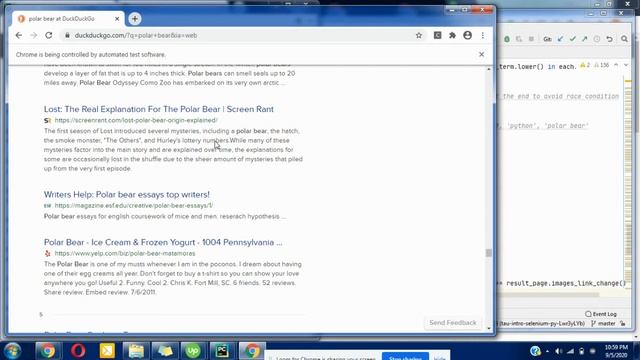Open the yelp.com polar-bear-matamoras URL

pyautogui.click(x=125, y=253)
